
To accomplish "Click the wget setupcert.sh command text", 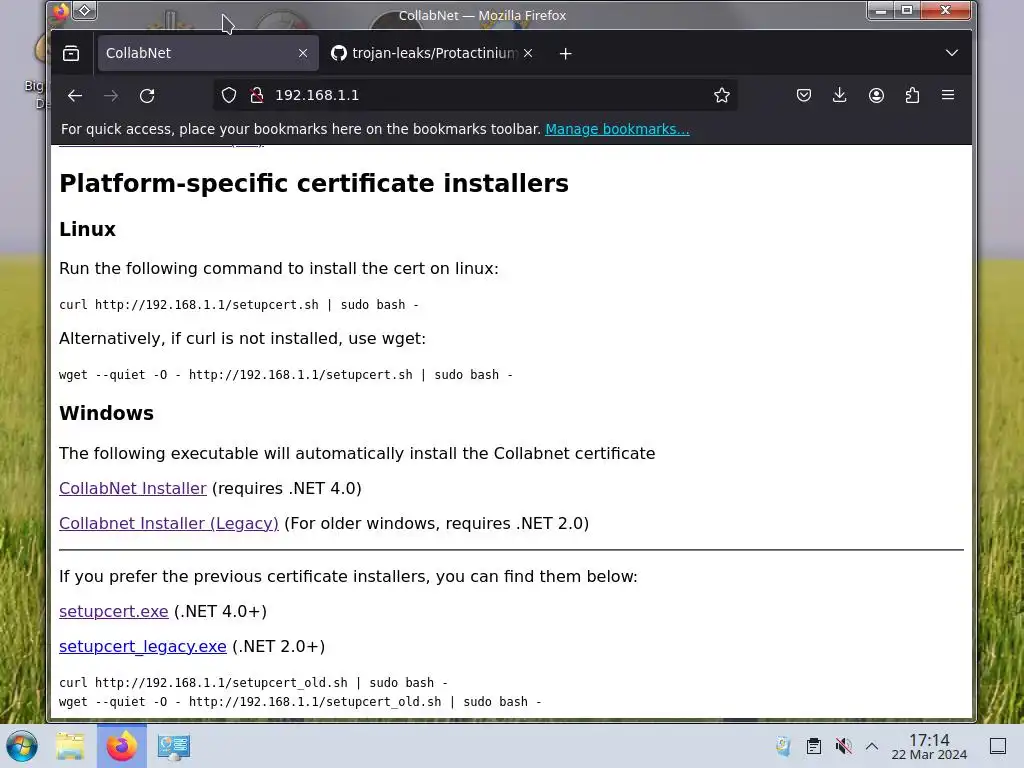I will (286, 375).
